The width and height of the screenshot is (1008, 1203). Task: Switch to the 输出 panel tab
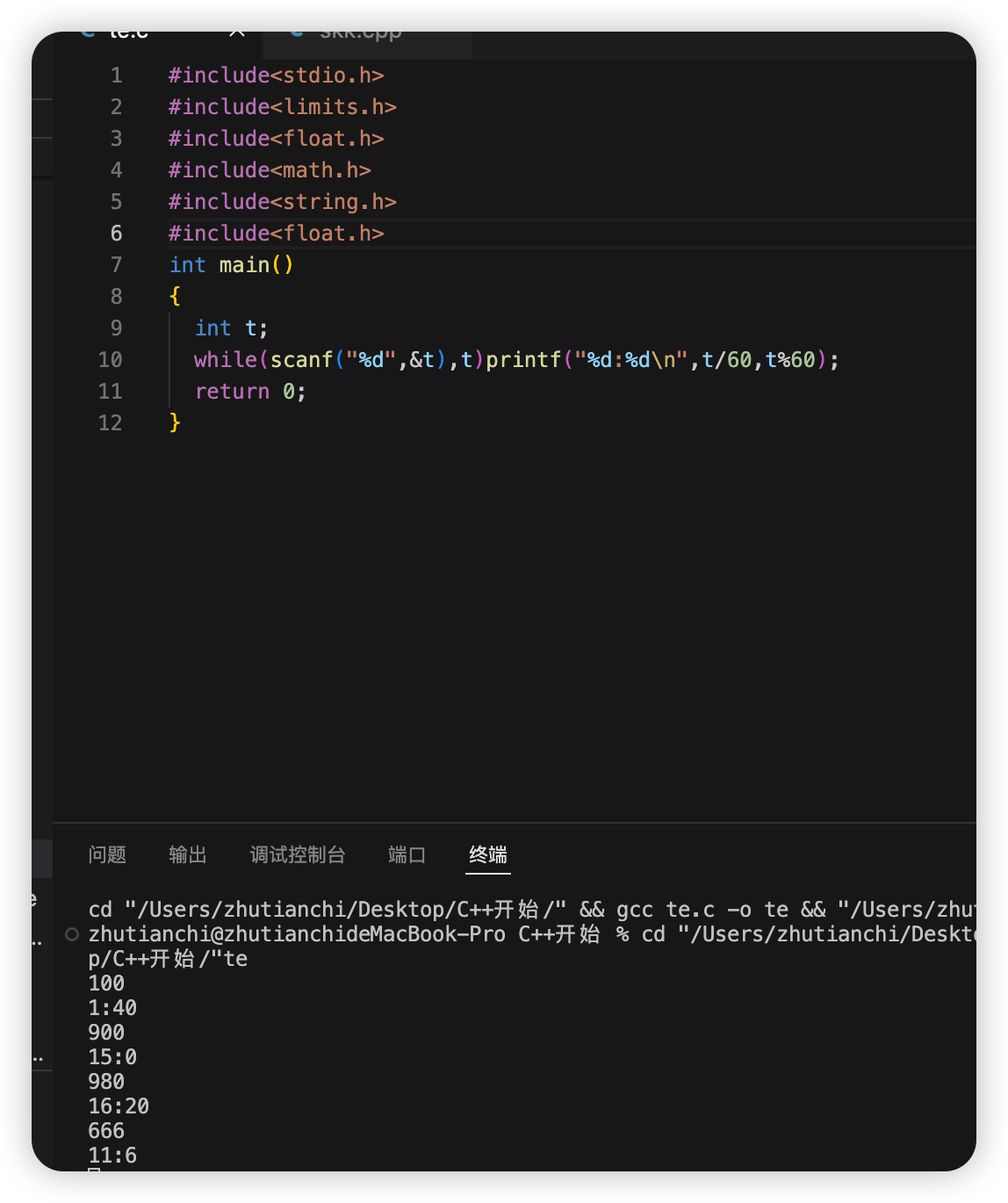pos(188,854)
